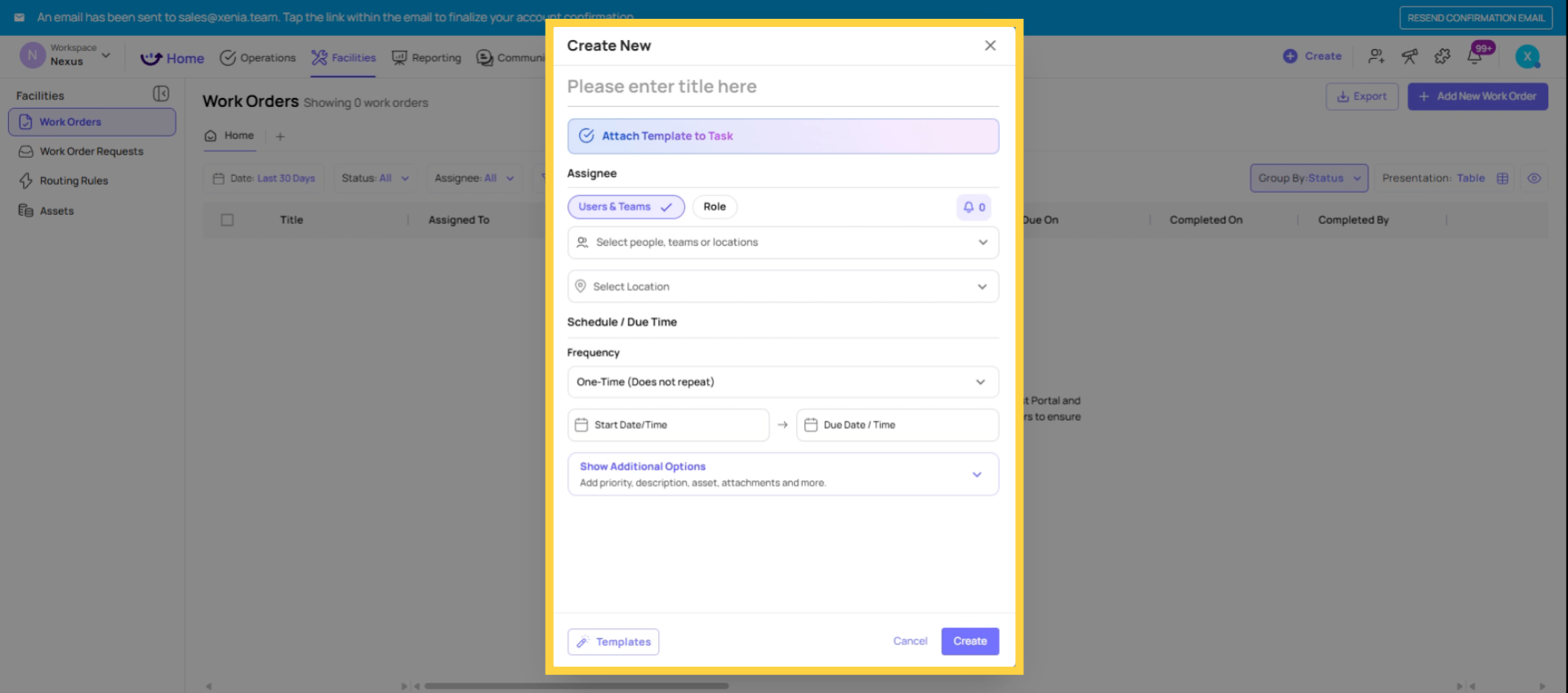
Task: Click the puzzle piece integrations icon
Action: click(1442, 56)
